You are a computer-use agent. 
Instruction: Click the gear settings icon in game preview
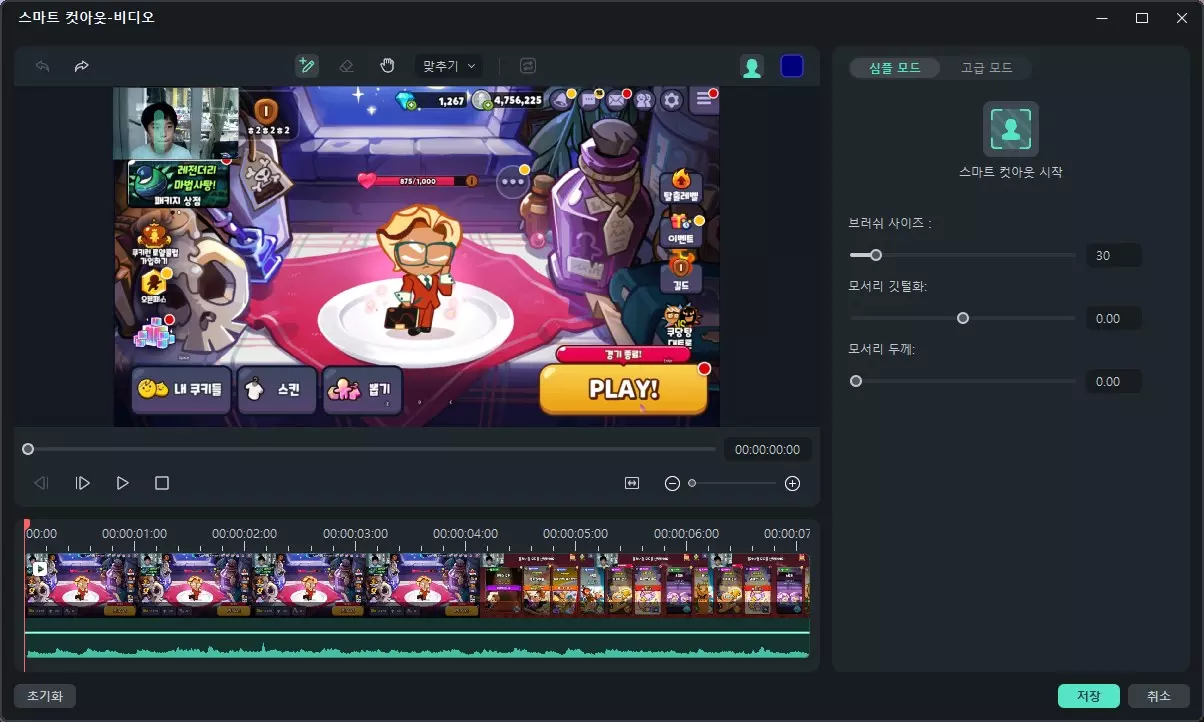point(672,99)
